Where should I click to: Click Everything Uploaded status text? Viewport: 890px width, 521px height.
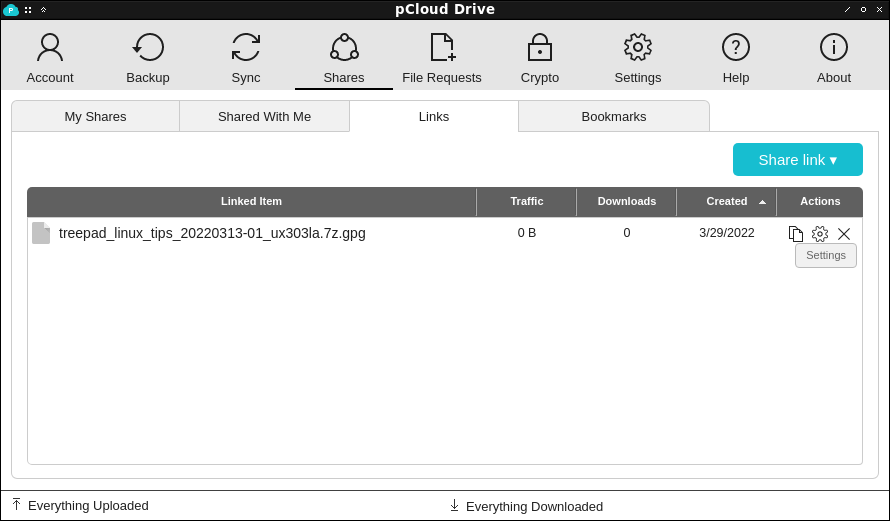[88, 506]
